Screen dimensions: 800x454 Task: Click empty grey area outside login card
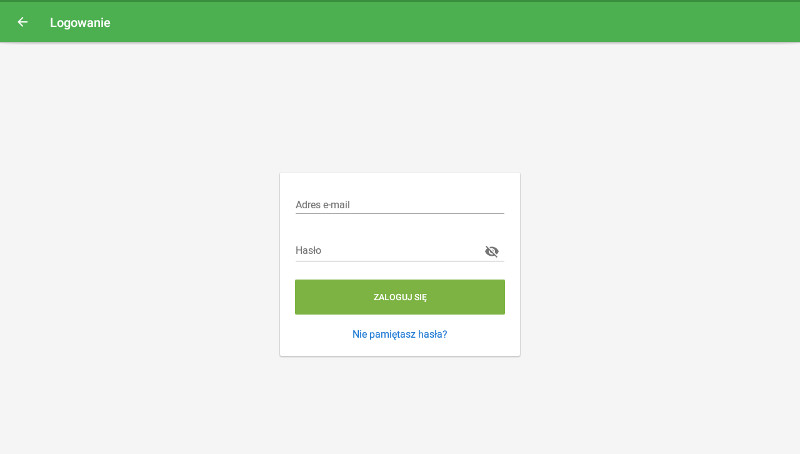click(138, 255)
